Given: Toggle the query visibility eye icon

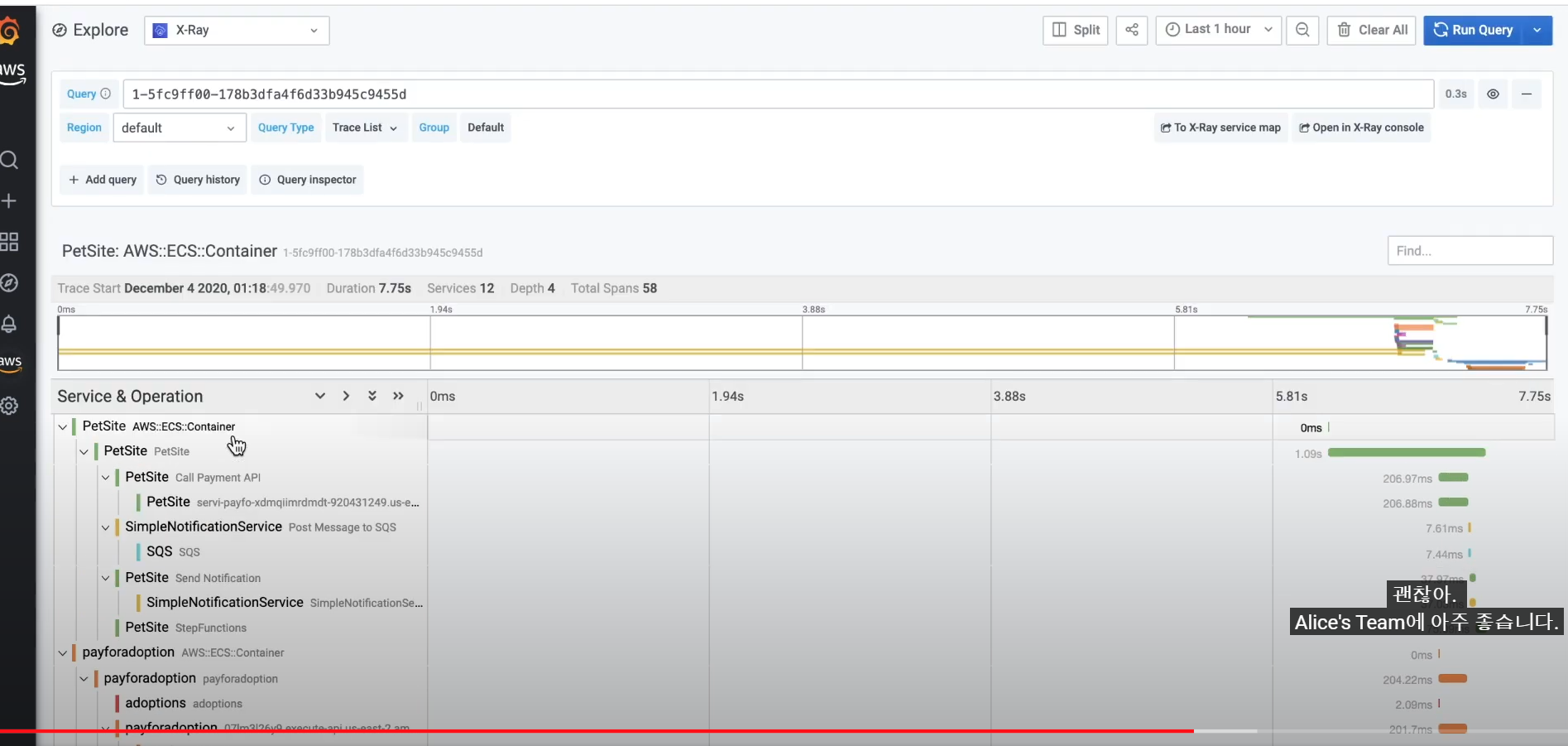Looking at the screenshot, I should pyautogui.click(x=1493, y=94).
